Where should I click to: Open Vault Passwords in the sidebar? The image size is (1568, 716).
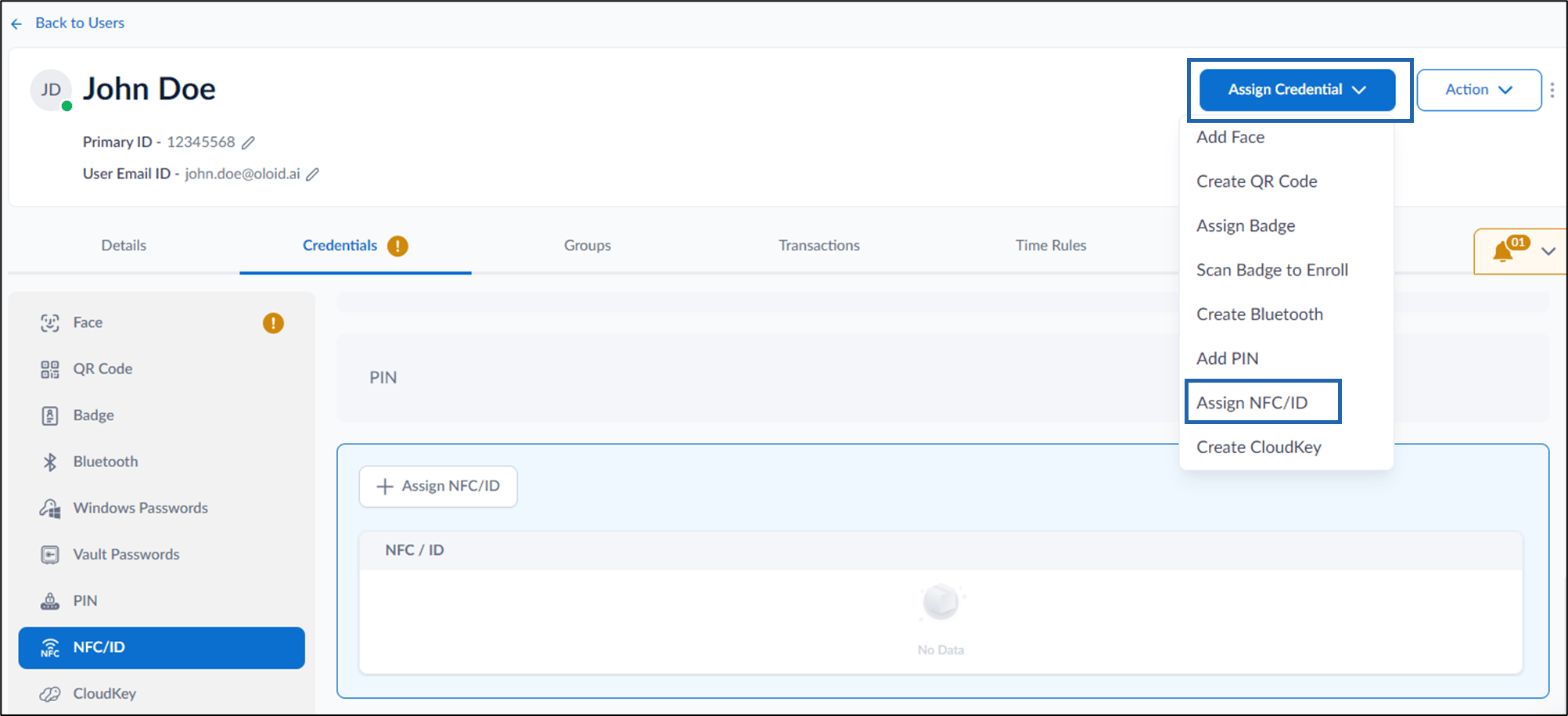pyautogui.click(x=162, y=555)
